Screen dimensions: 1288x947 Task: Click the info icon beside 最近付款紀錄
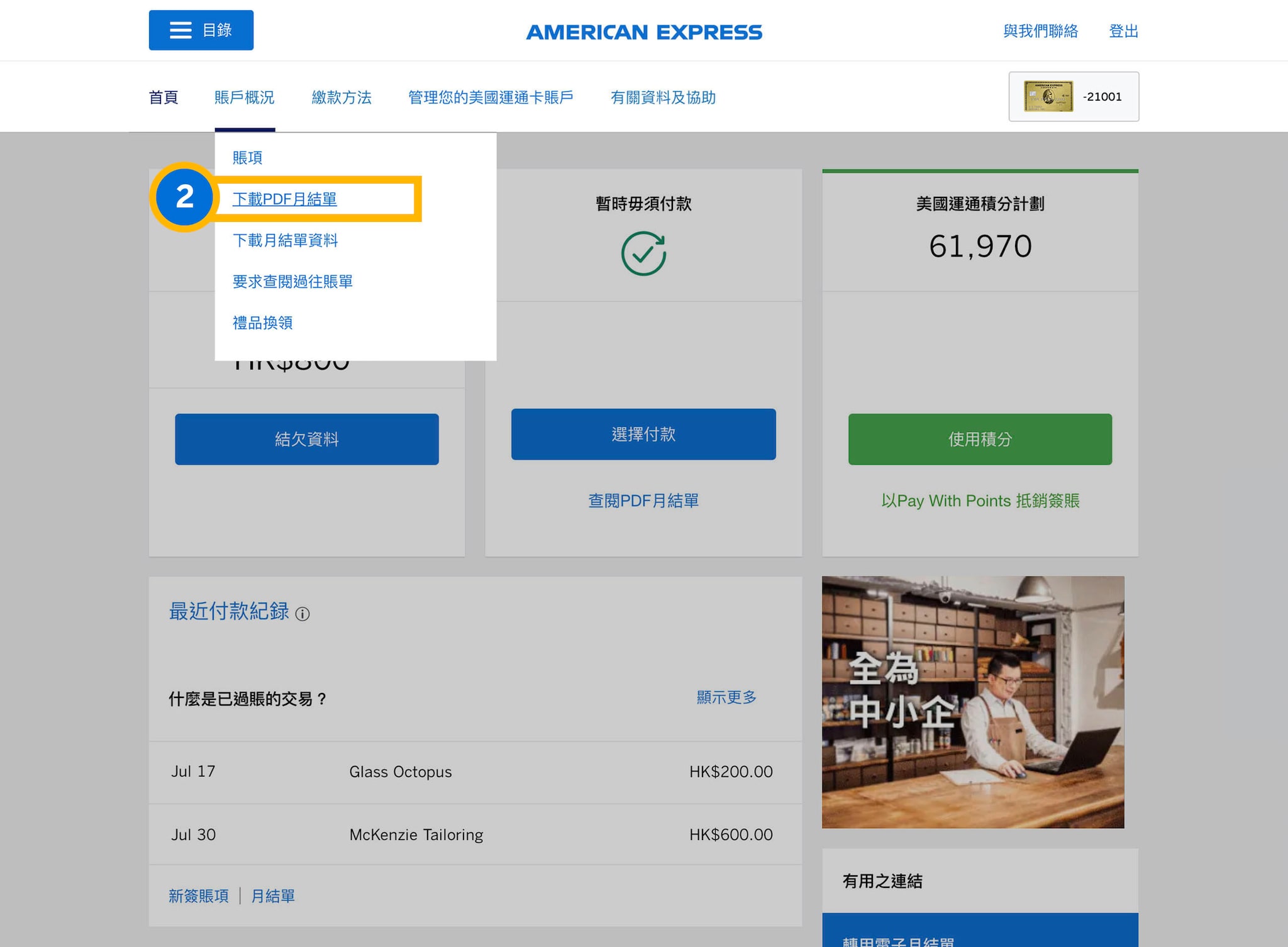tap(303, 614)
